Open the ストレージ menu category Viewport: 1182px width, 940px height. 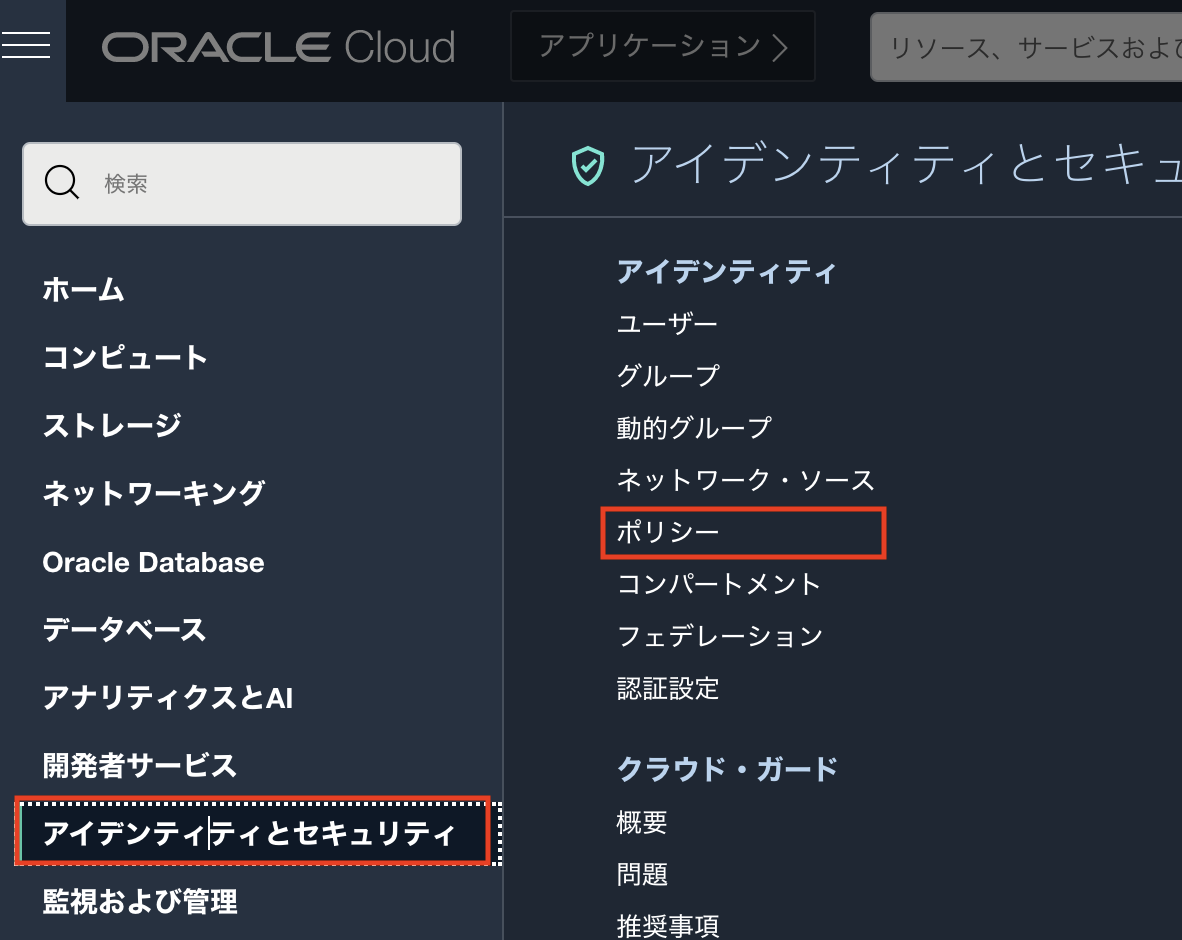(x=112, y=425)
